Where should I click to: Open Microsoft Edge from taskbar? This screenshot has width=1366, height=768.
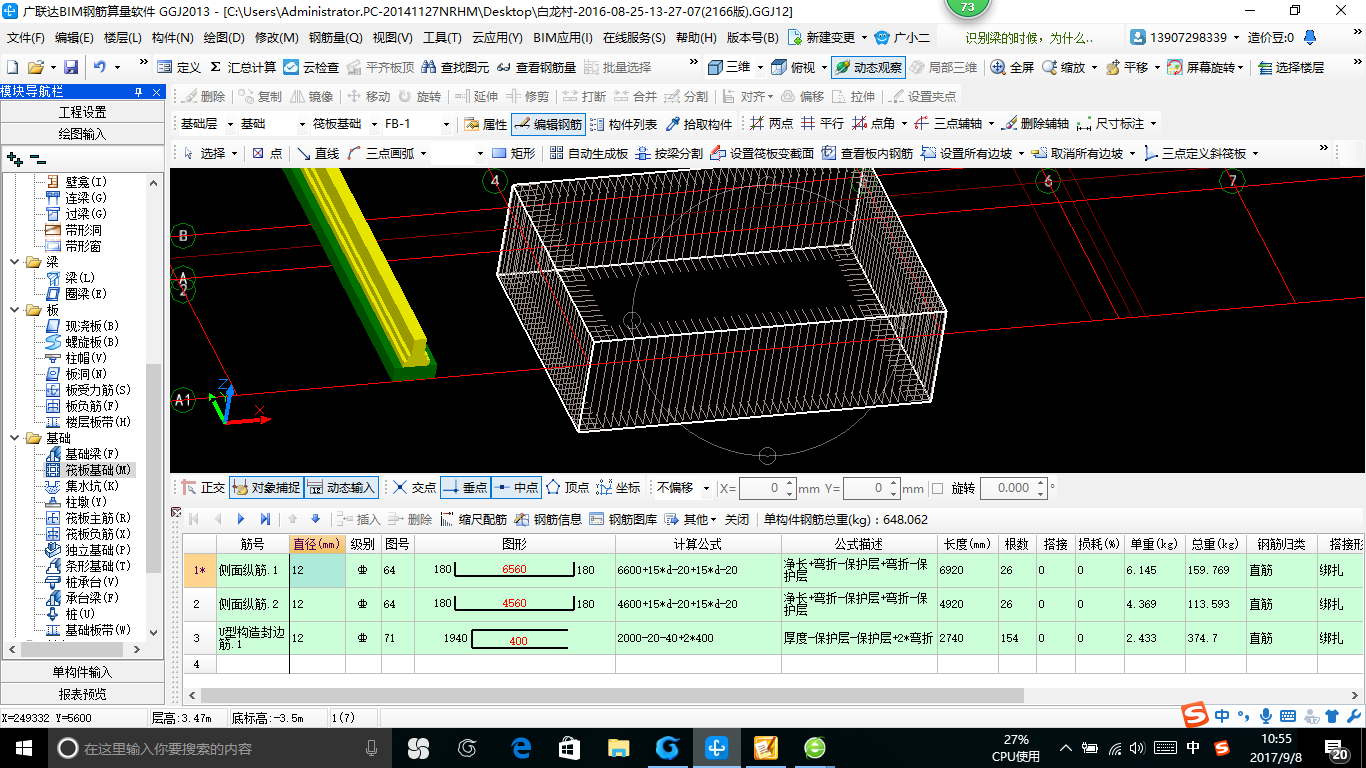(521, 748)
